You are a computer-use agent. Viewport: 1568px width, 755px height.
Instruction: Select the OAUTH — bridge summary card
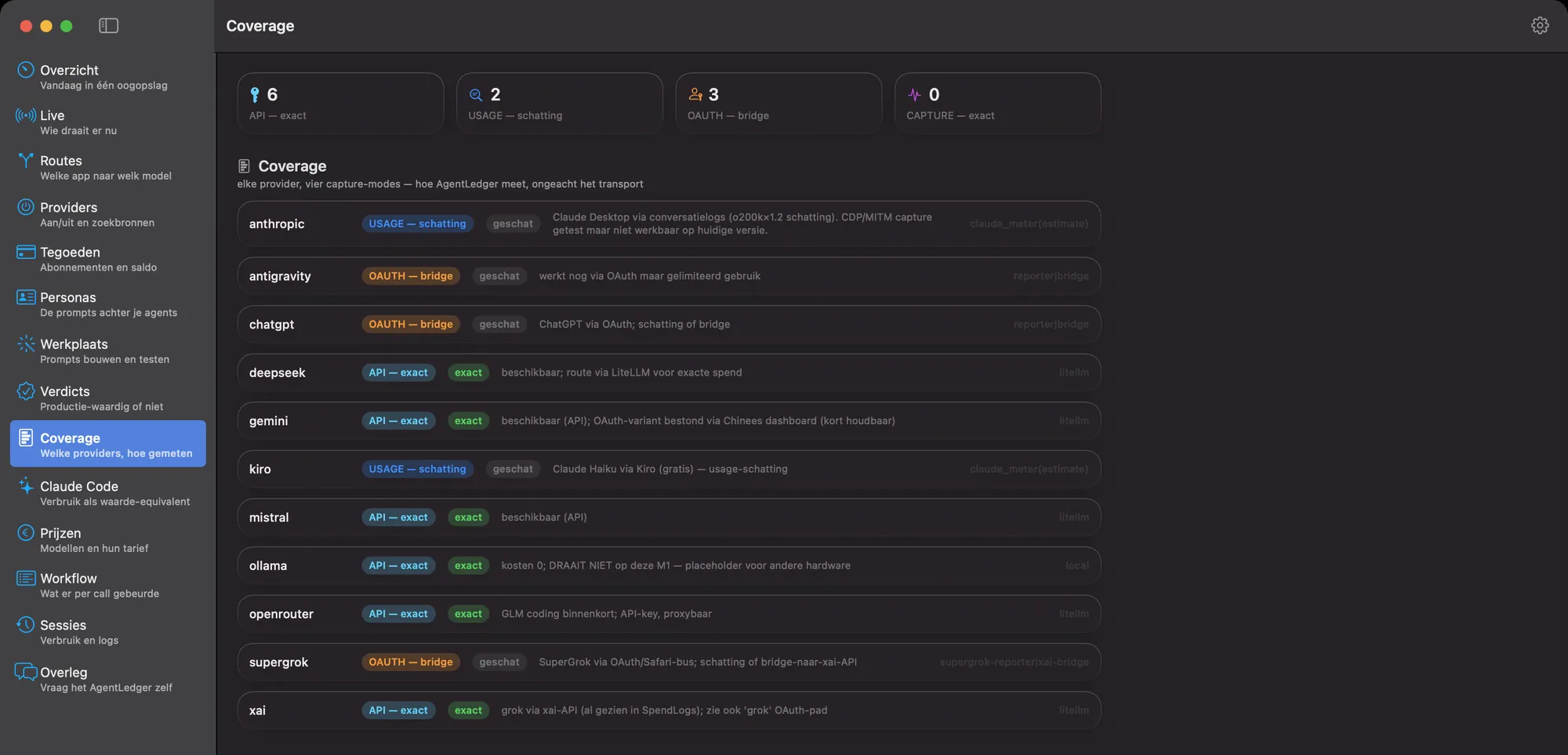click(x=779, y=103)
